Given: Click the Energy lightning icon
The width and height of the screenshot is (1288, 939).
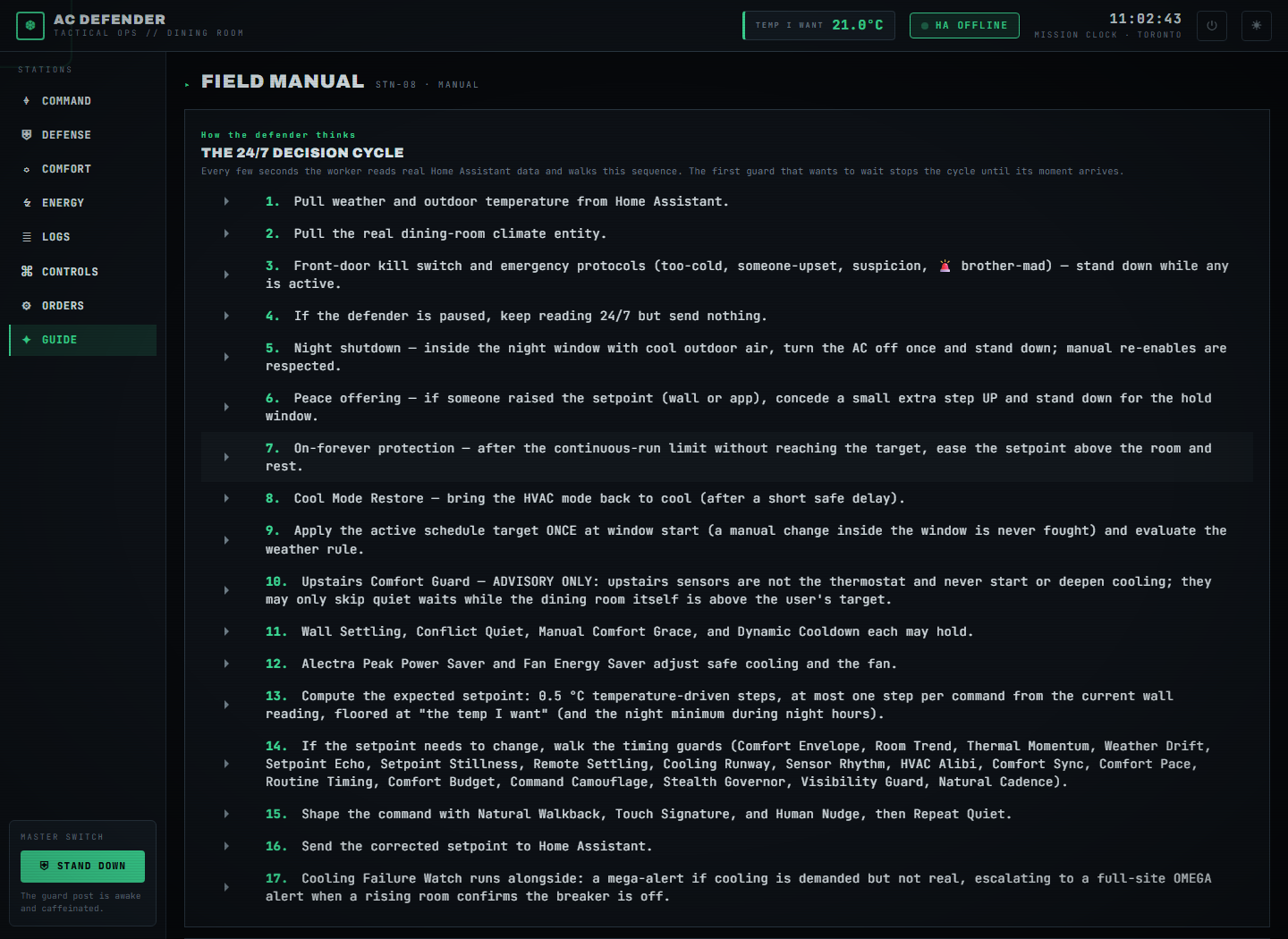Looking at the screenshot, I should click(27, 203).
